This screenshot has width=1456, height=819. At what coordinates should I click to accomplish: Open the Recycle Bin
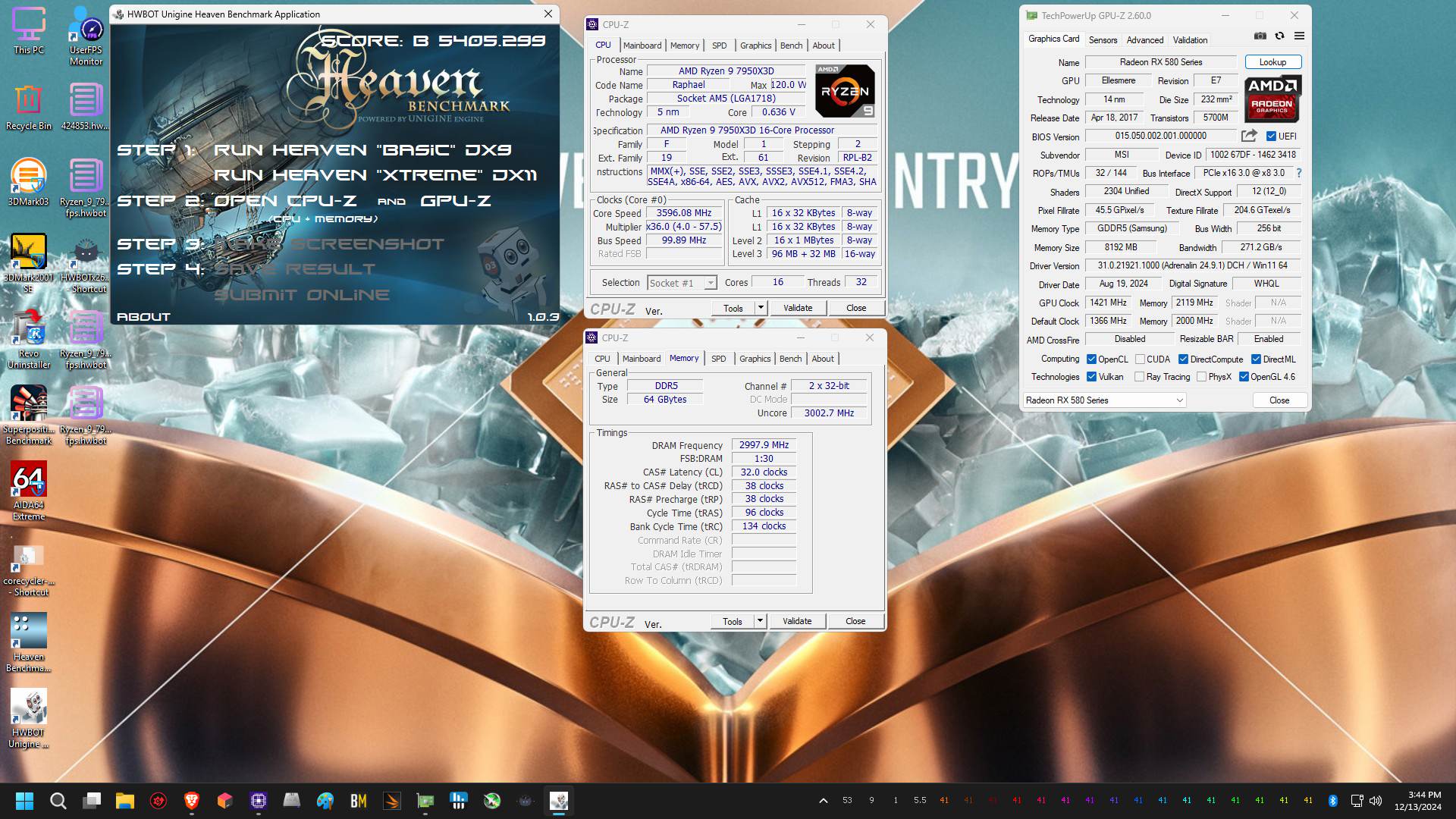(28, 107)
